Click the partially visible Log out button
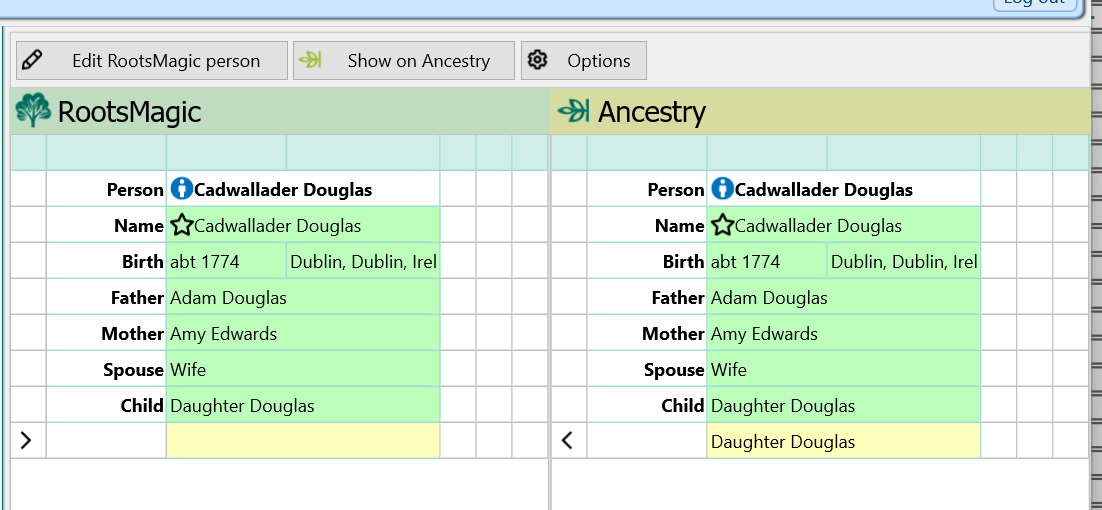Viewport: 1102px width, 510px height. point(1034,4)
